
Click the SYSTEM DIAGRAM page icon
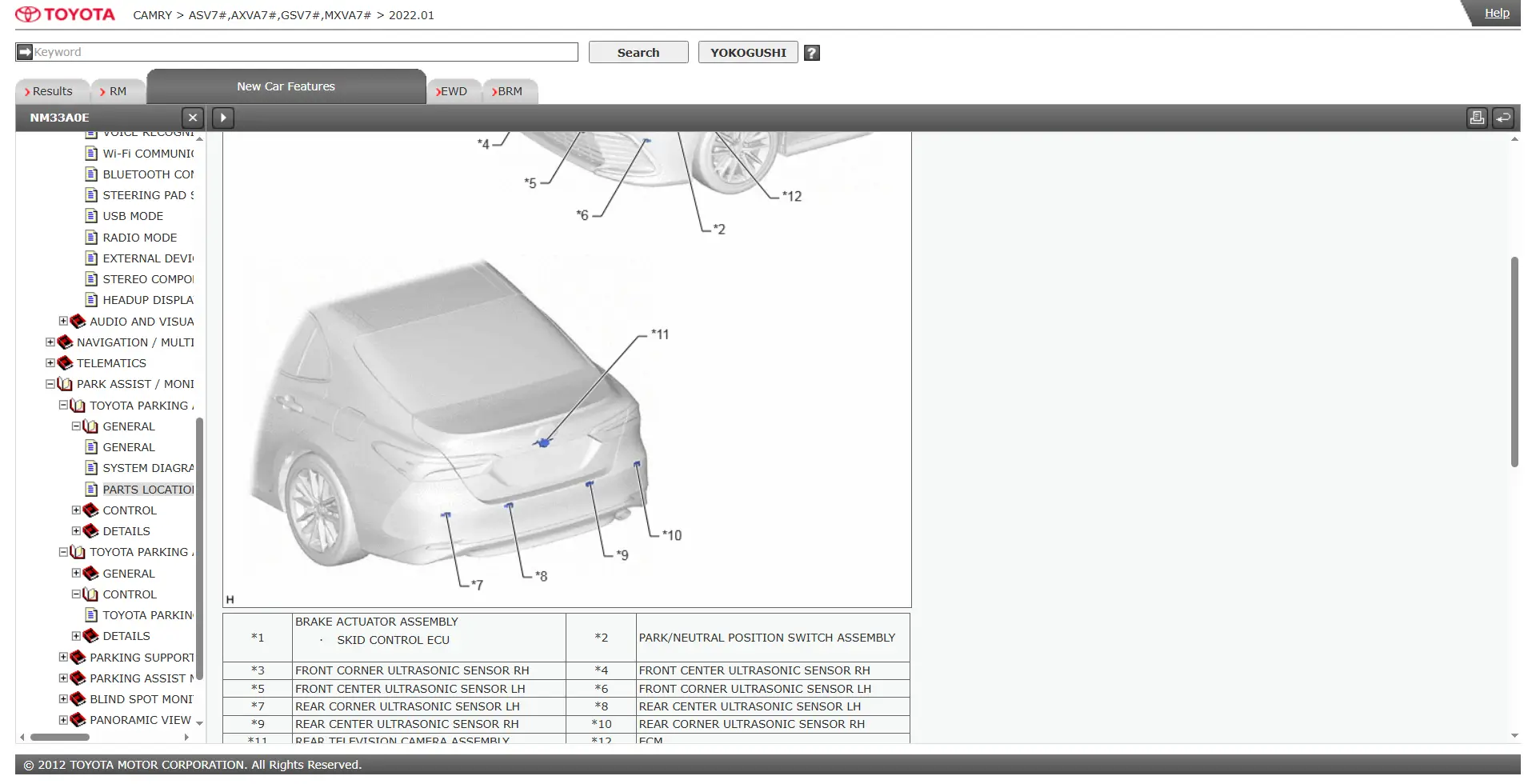(91, 468)
